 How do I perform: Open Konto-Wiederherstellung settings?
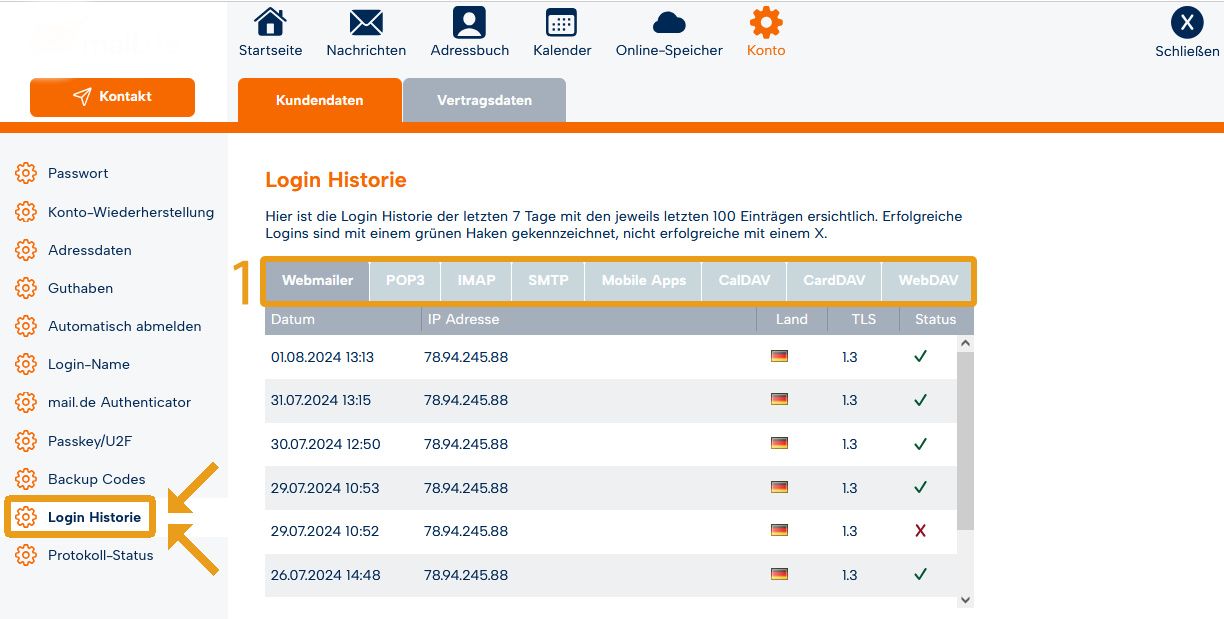coord(131,212)
